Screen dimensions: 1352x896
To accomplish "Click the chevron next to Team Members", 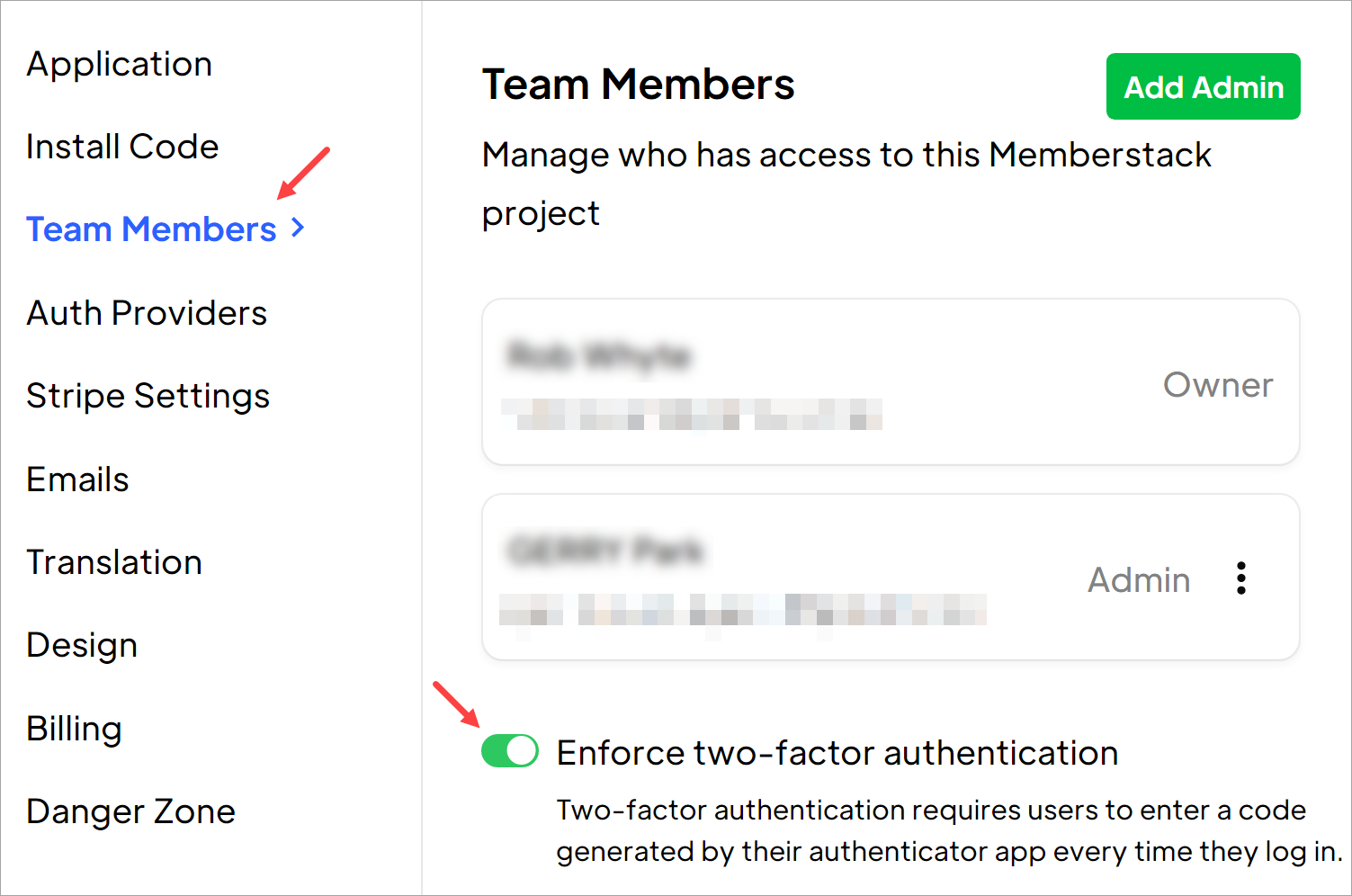I will pos(299,229).
